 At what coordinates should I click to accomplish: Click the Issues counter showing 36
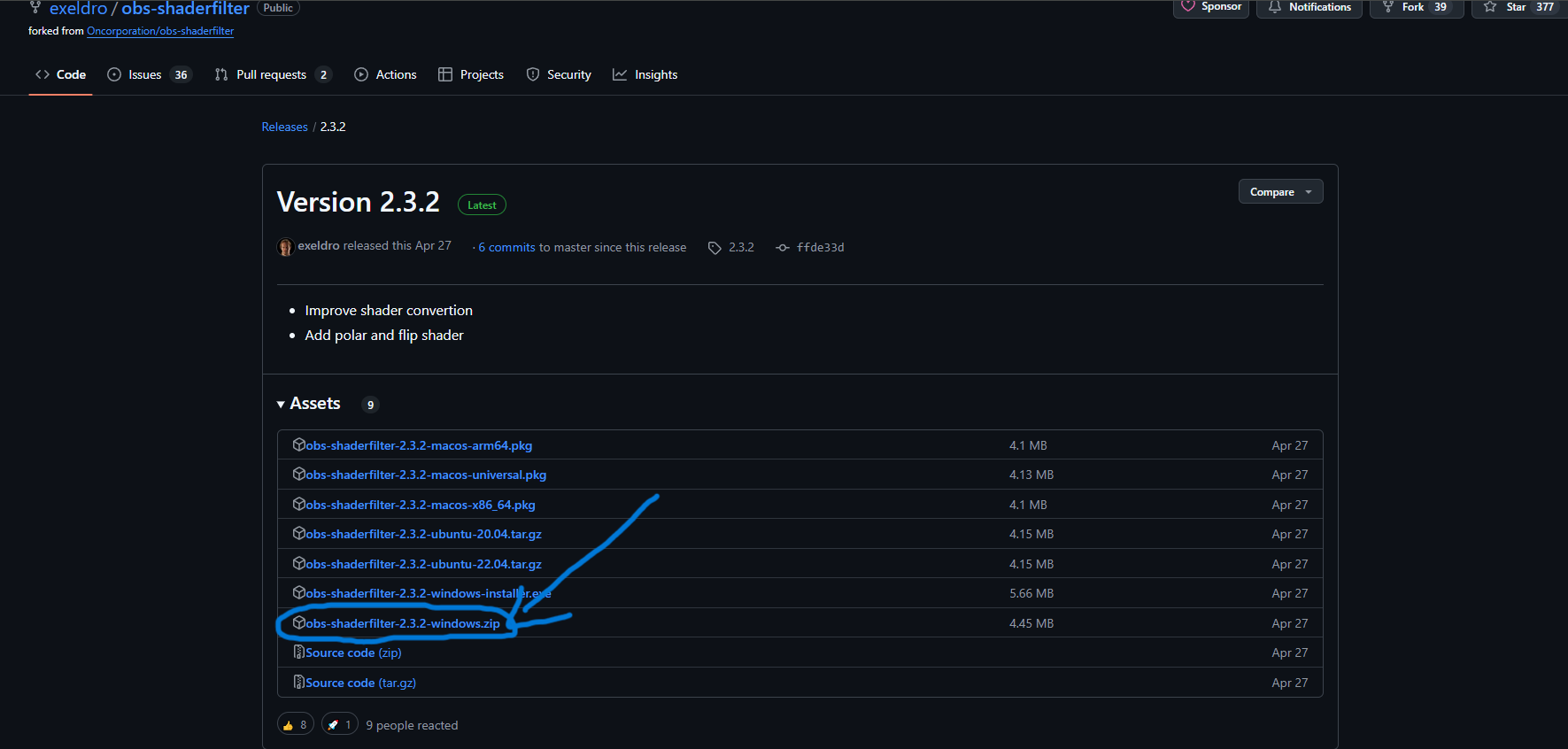click(181, 74)
